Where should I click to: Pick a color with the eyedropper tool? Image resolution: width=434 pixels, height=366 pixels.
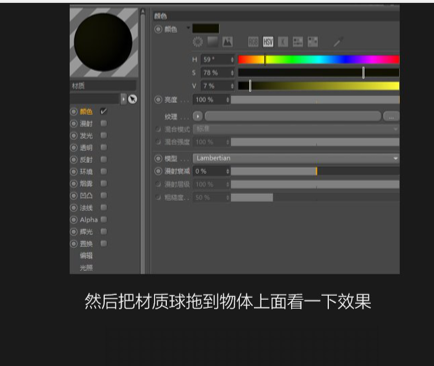click(x=338, y=42)
